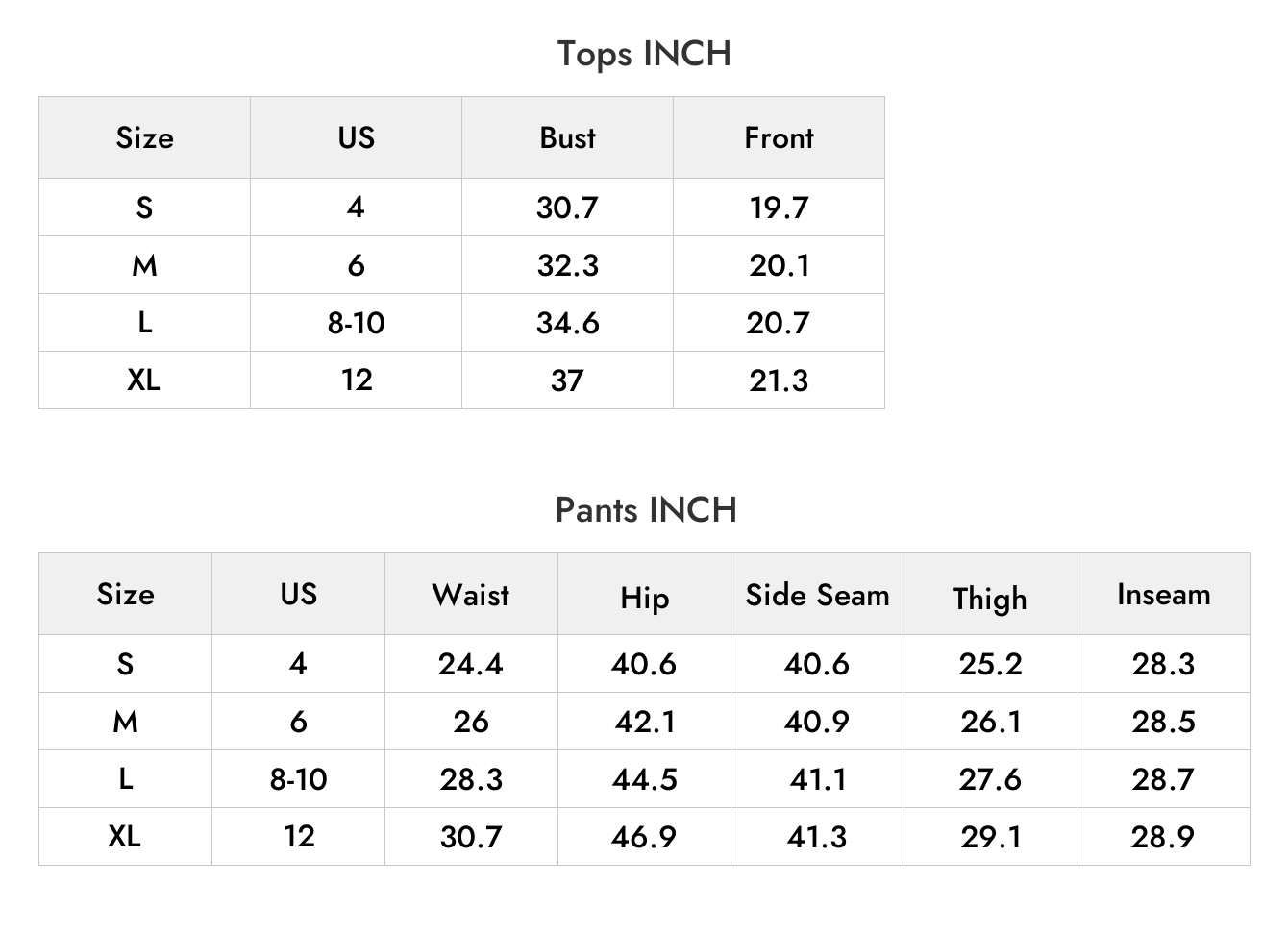The width and height of the screenshot is (1288, 932).
Task: Click the 24.4 waist value cell
Action: coord(471,664)
